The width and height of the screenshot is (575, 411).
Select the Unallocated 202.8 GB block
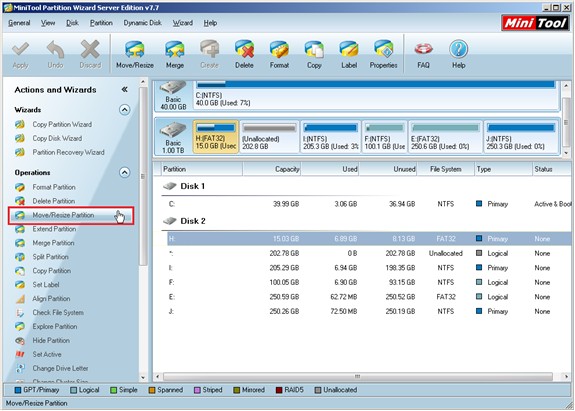click(270, 137)
